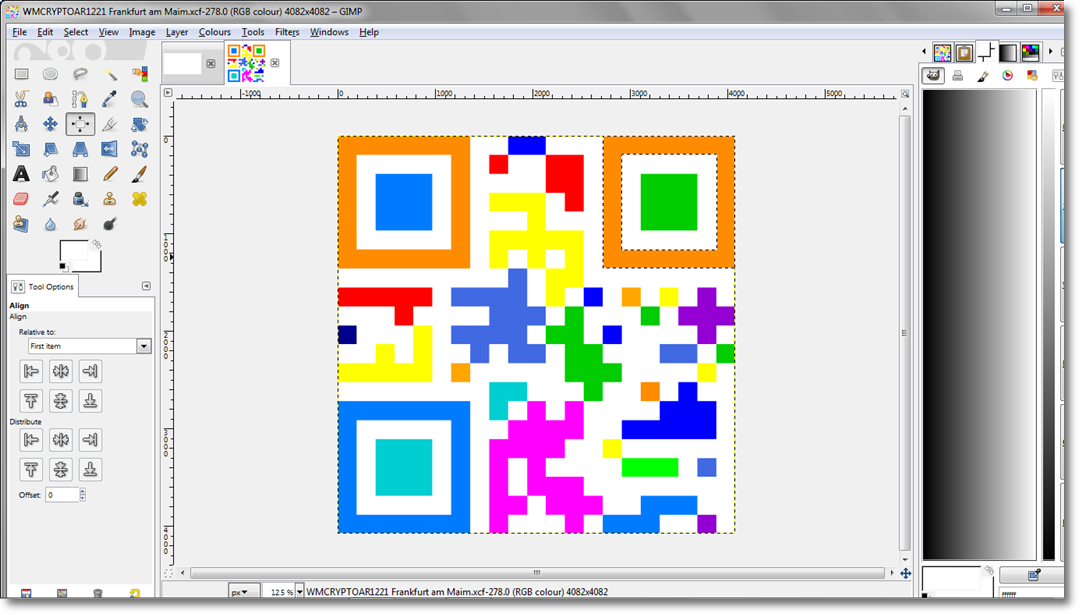Click Distribute bottom edges button under Distribute
The width and height of the screenshot is (1080, 615).
(x=90, y=470)
